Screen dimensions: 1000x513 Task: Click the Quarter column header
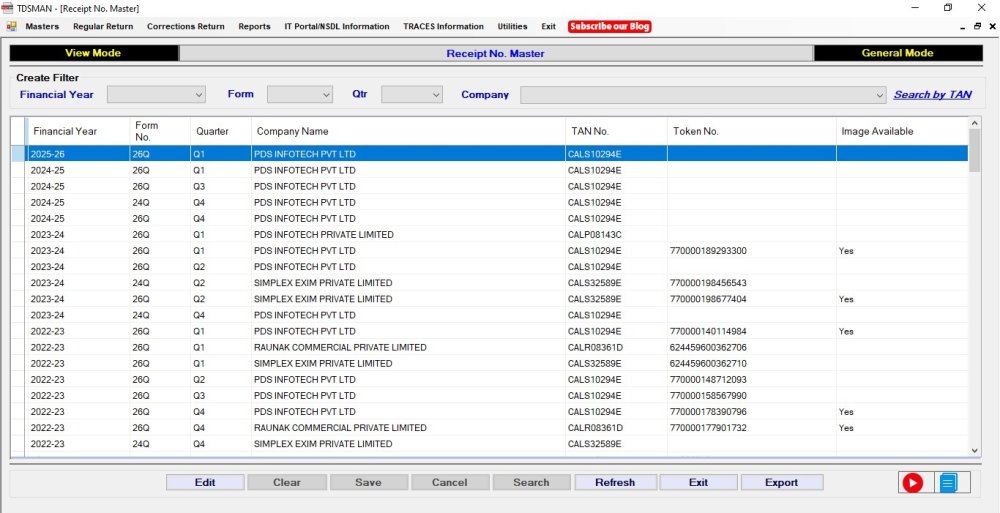point(221,131)
